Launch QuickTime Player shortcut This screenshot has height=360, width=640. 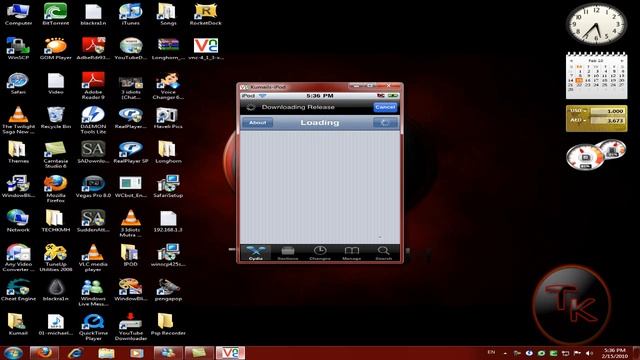(93, 326)
